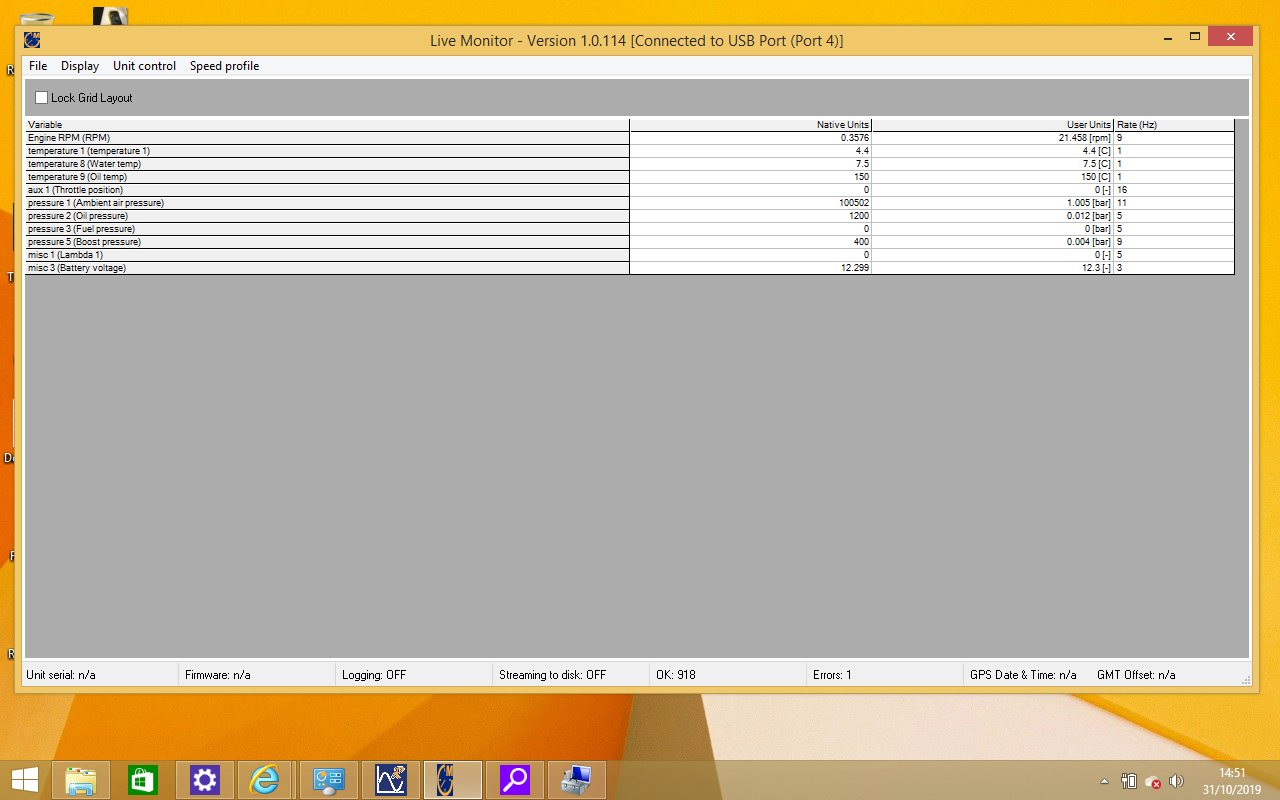This screenshot has height=800, width=1280.
Task: Open Internet Explorer from the taskbar
Action: [266, 779]
